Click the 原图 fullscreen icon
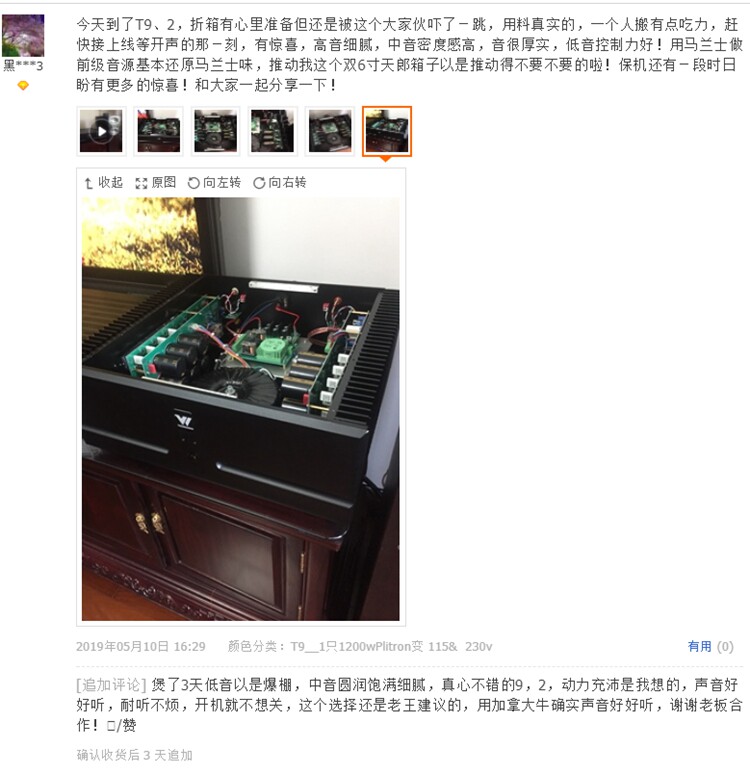Screen dimensions: 750x774 click(141, 184)
